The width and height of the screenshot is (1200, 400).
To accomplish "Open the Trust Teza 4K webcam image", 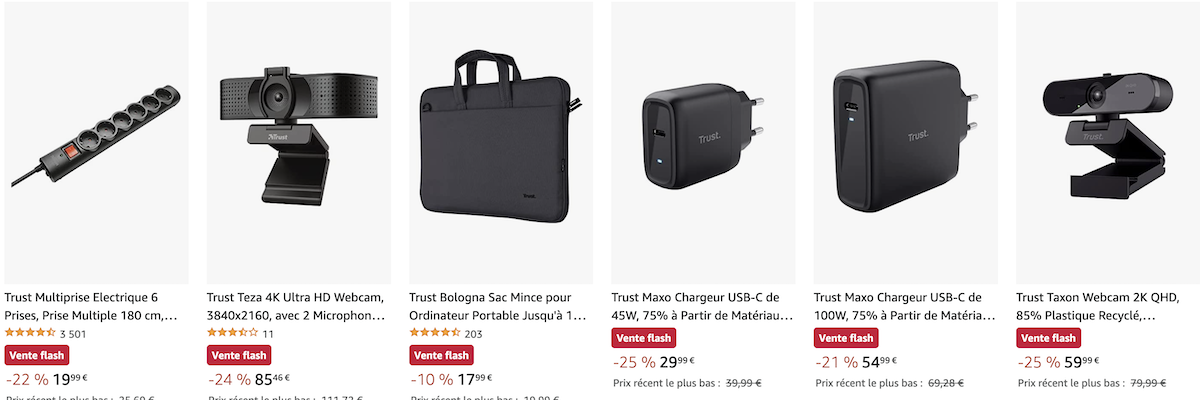I will 298,142.
